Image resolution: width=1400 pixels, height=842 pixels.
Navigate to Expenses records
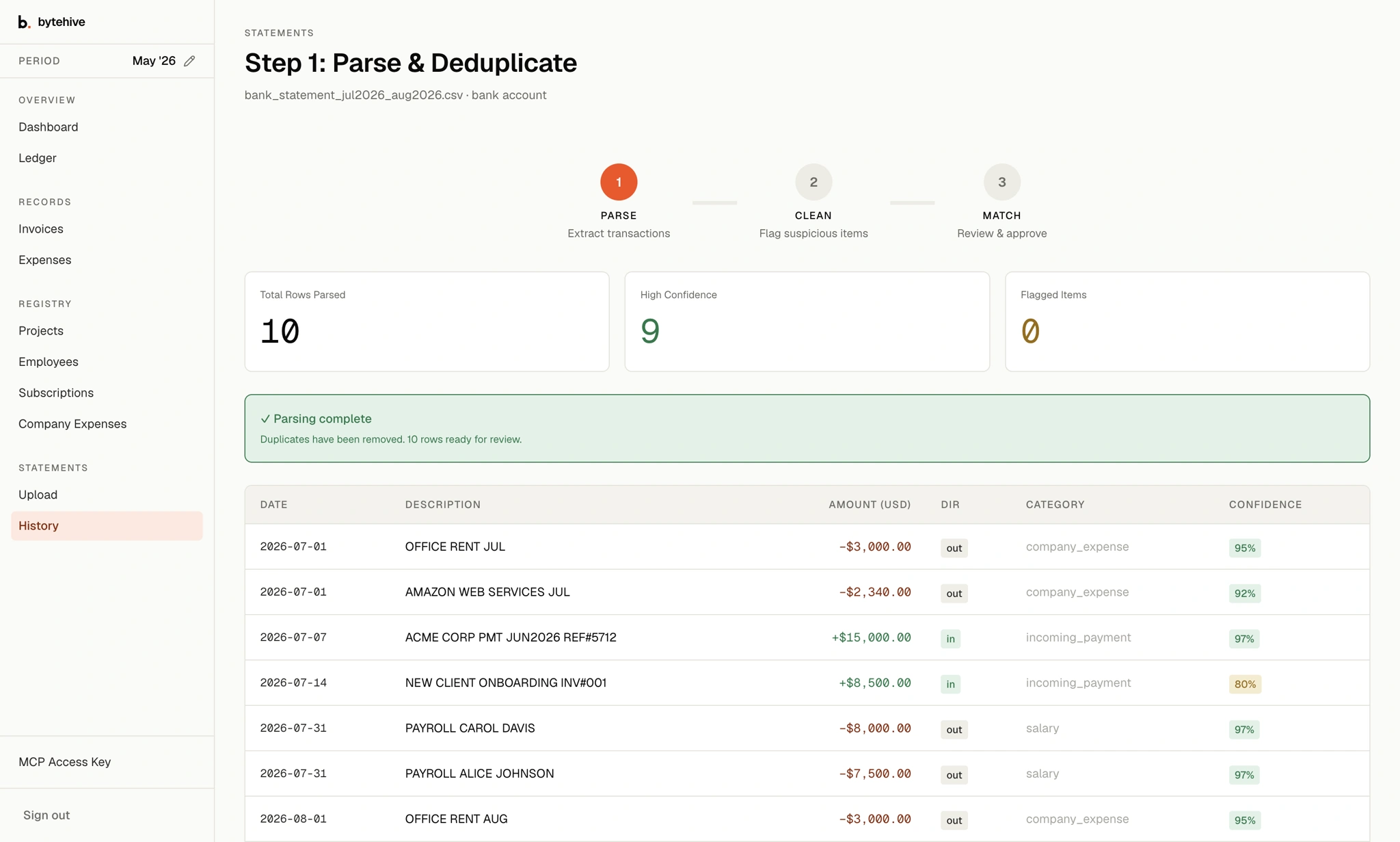point(45,260)
